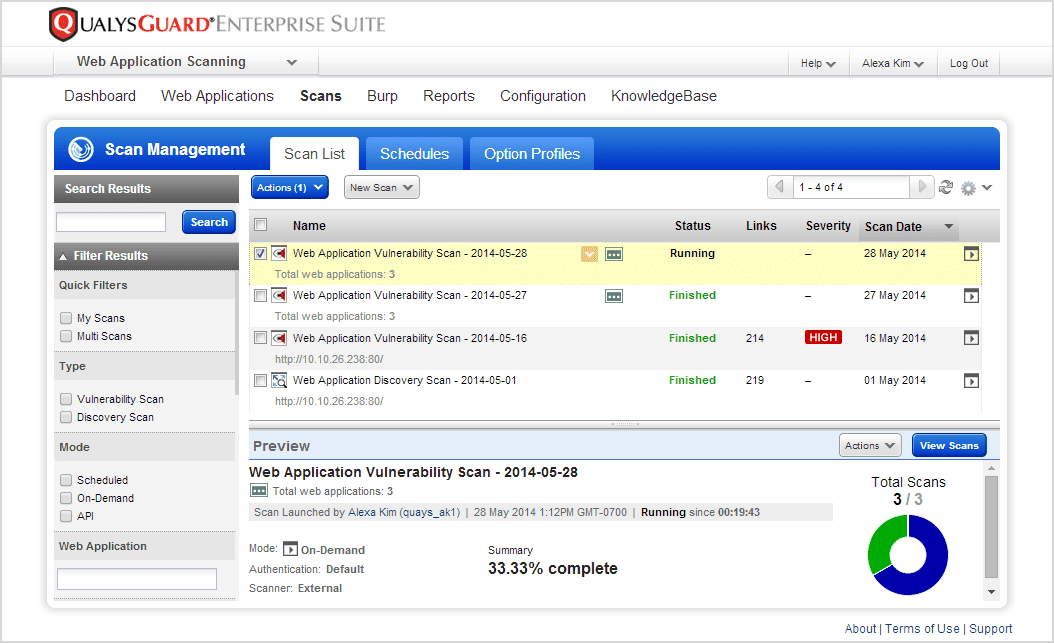1054x643 pixels.
Task: Click the refresh scan list icon
Action: pyautogui.click(x=946, y=187)
